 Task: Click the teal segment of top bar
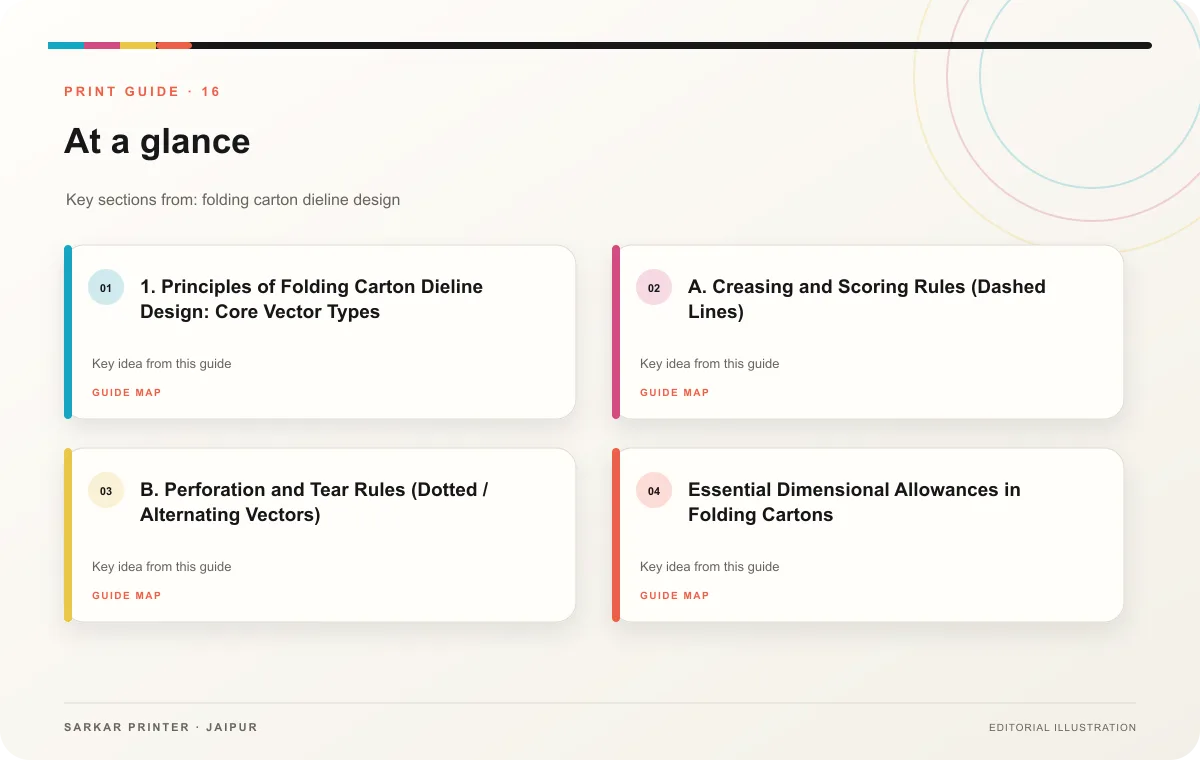[66, 45]
